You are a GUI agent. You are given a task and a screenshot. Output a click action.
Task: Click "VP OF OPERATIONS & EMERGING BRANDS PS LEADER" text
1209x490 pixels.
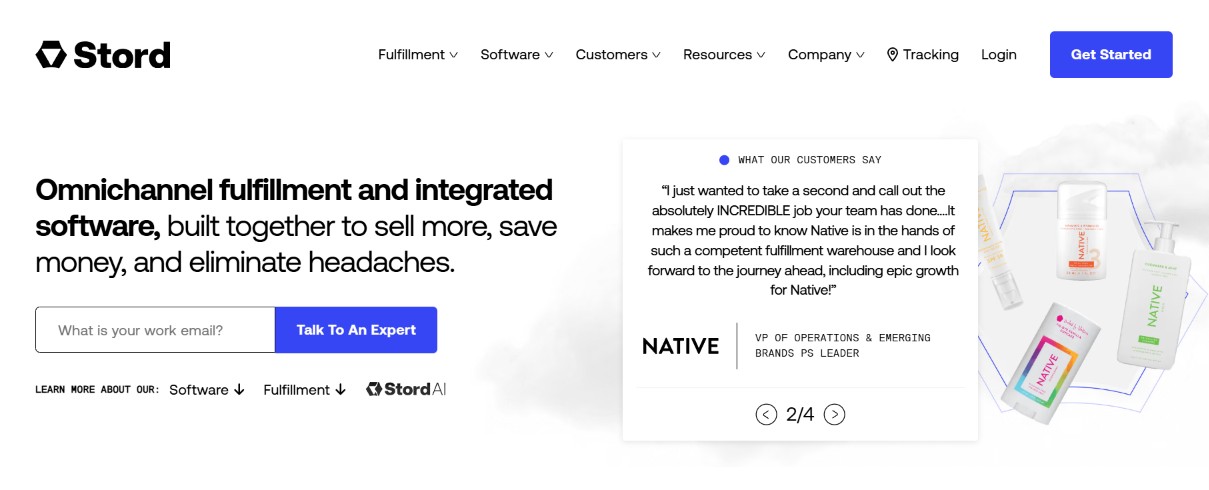pyautogui.click(x=843, y=346)
